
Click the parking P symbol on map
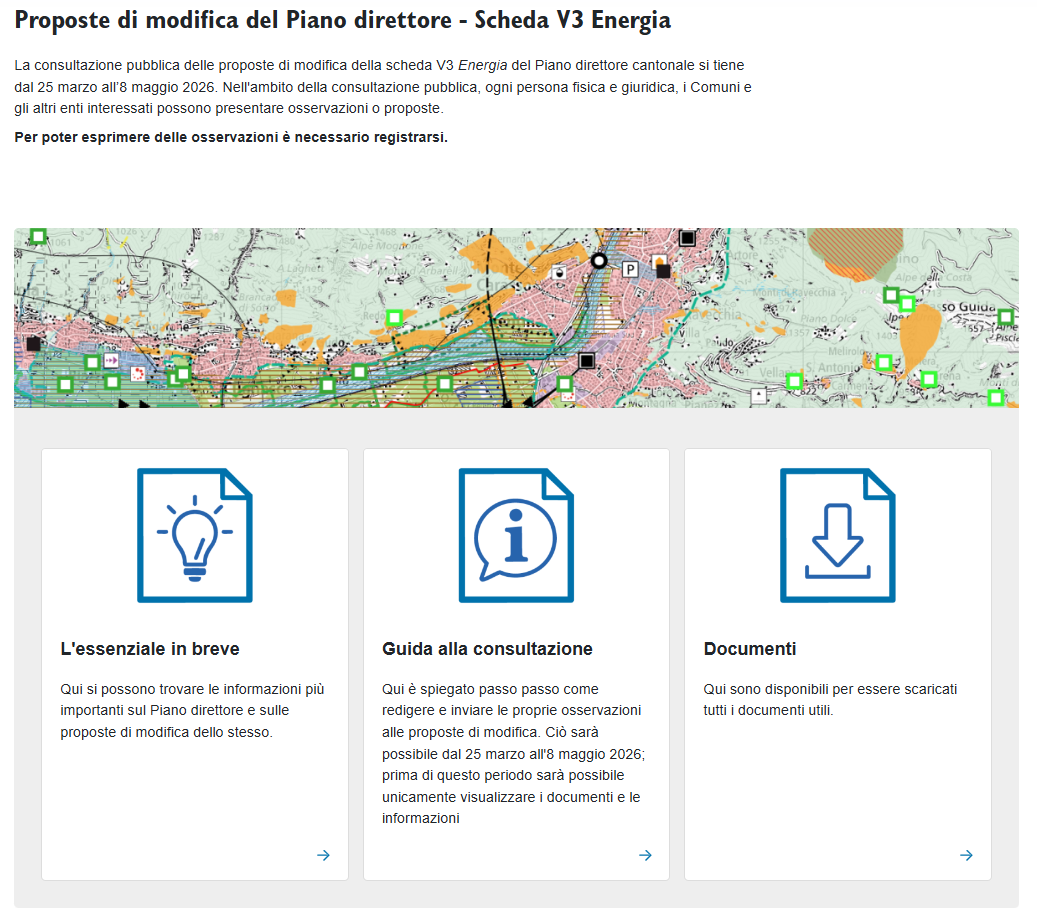(631, 269)
